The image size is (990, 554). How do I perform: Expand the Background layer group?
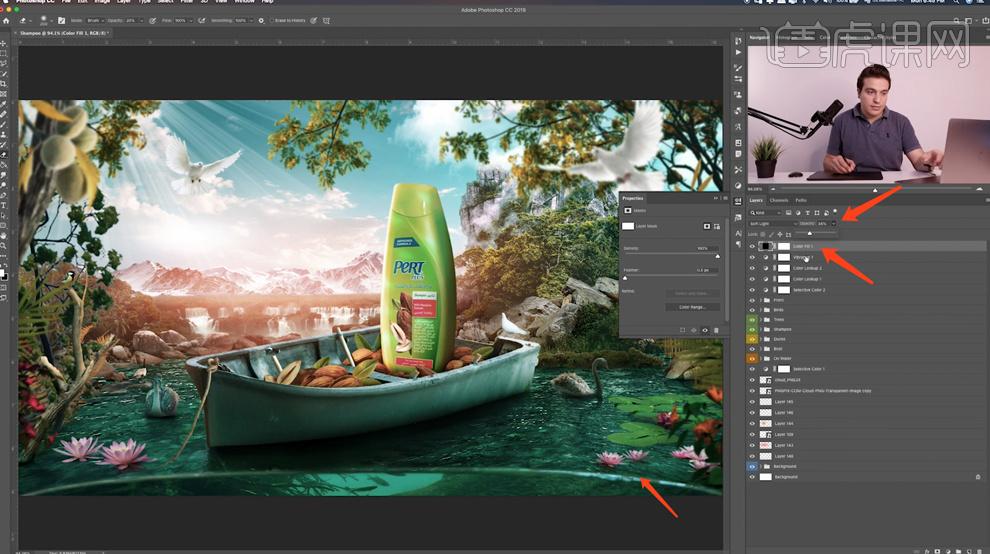coord(761,466)
